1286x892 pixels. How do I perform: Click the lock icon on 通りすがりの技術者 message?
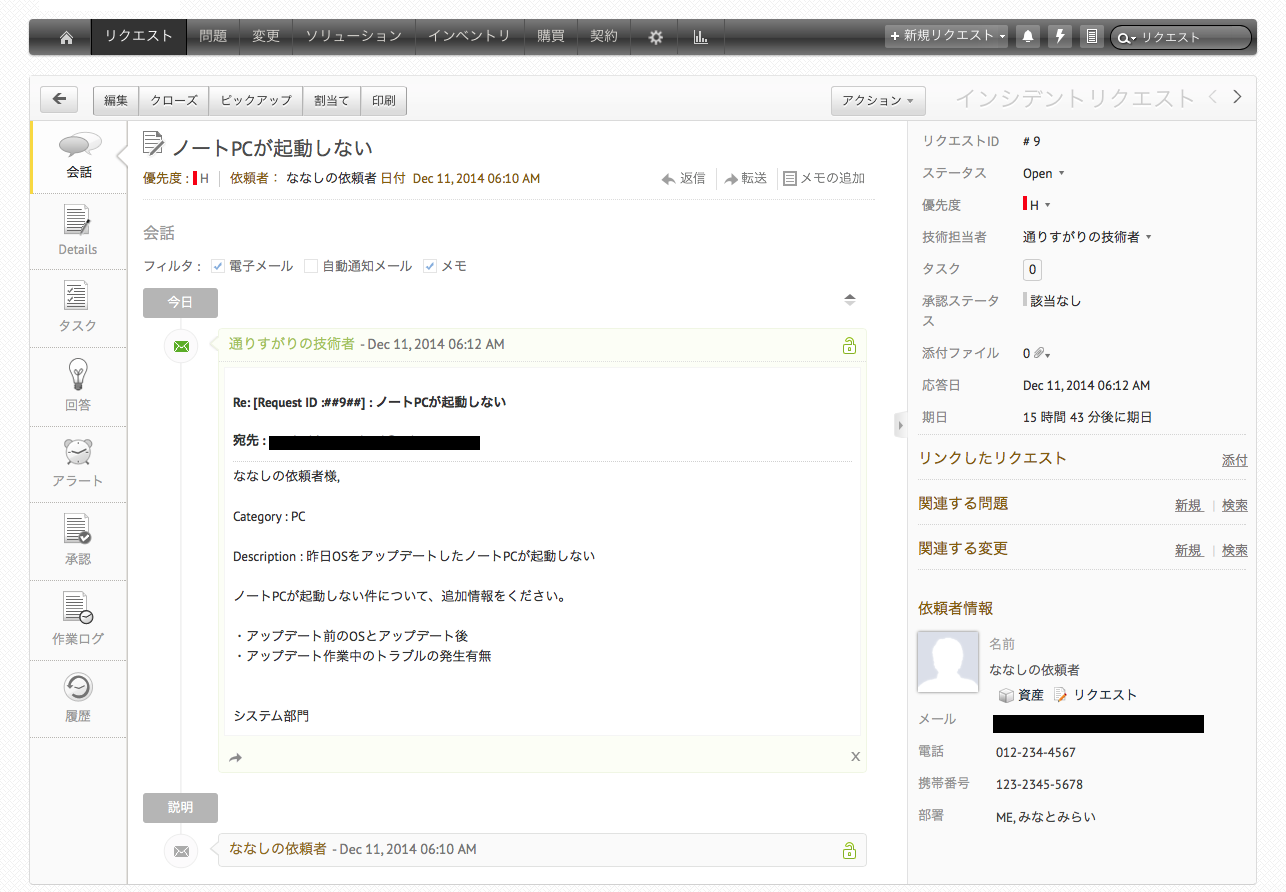coord(849,345)
